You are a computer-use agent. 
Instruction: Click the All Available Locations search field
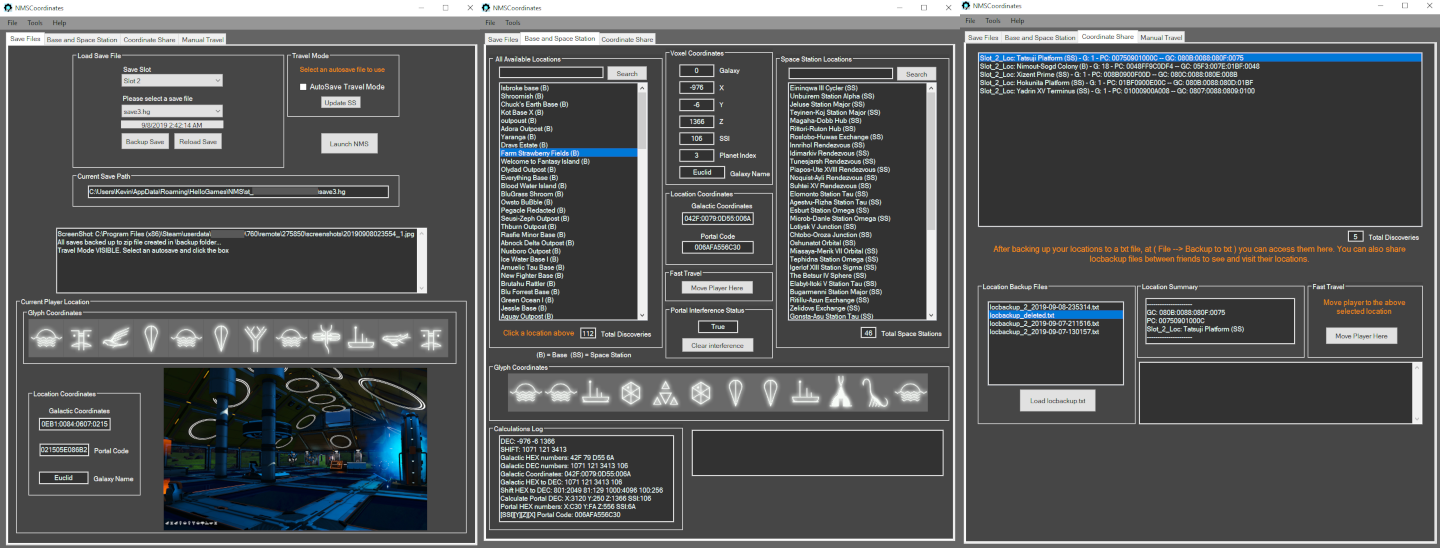coord(550,73)
